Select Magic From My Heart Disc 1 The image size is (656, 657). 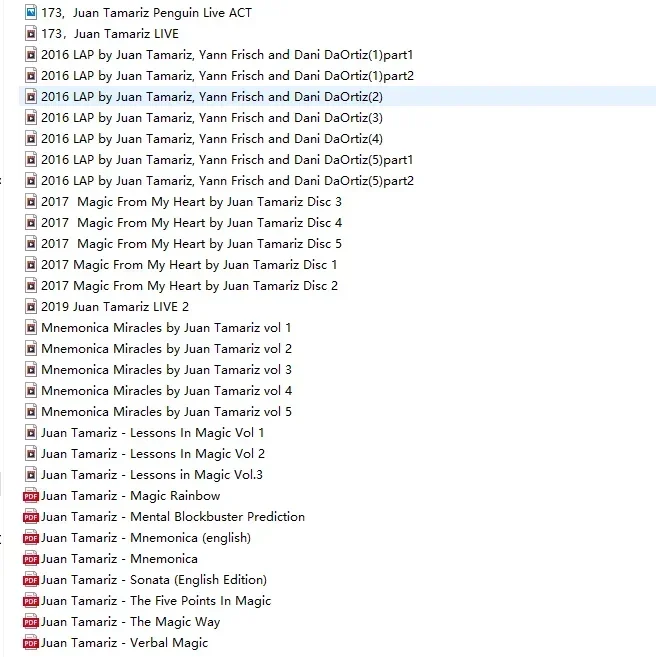pos(189,264)
